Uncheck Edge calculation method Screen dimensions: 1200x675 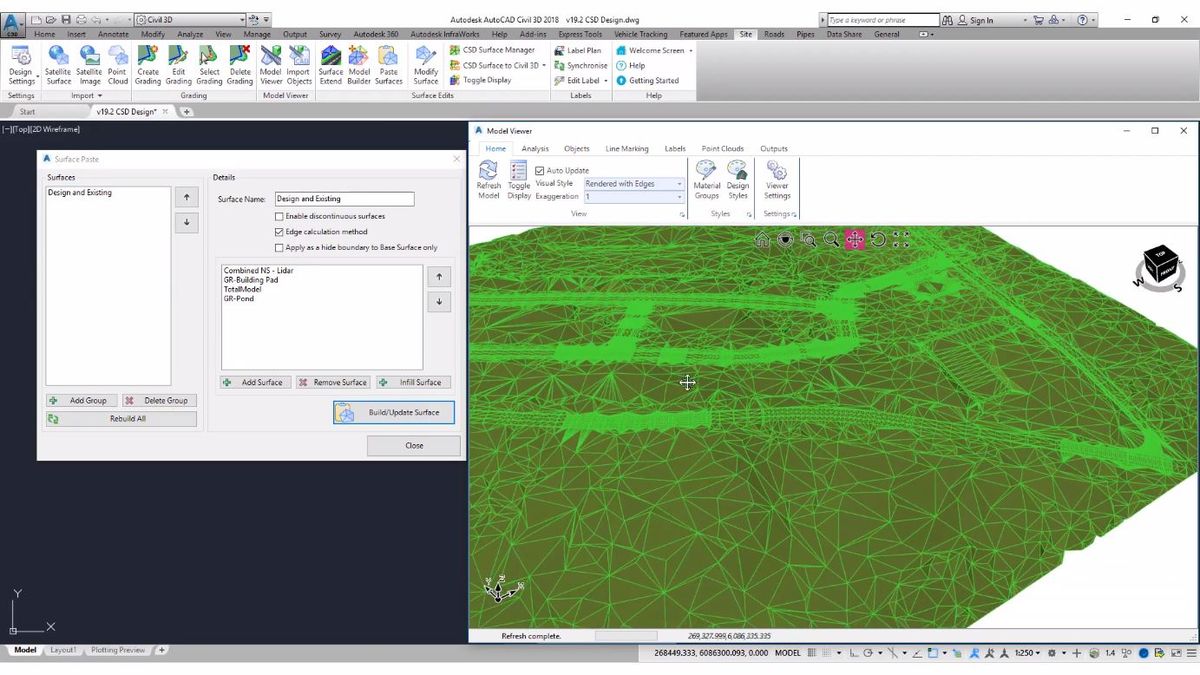point(279,232)
